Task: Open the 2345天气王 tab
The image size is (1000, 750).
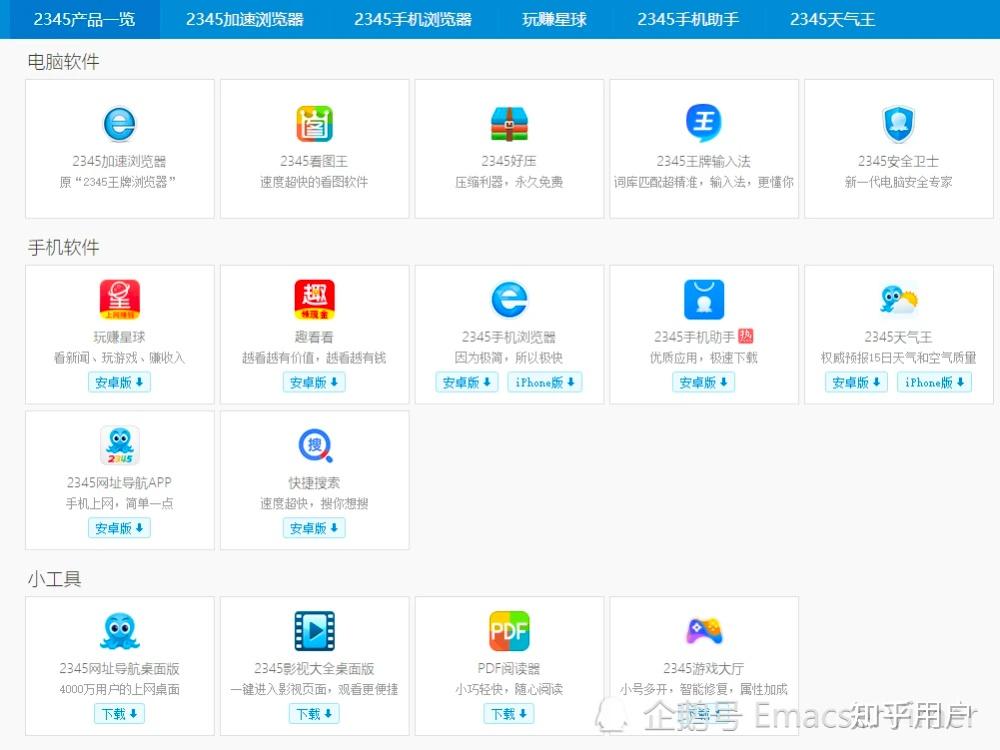Action: click(x=832, y=19)
